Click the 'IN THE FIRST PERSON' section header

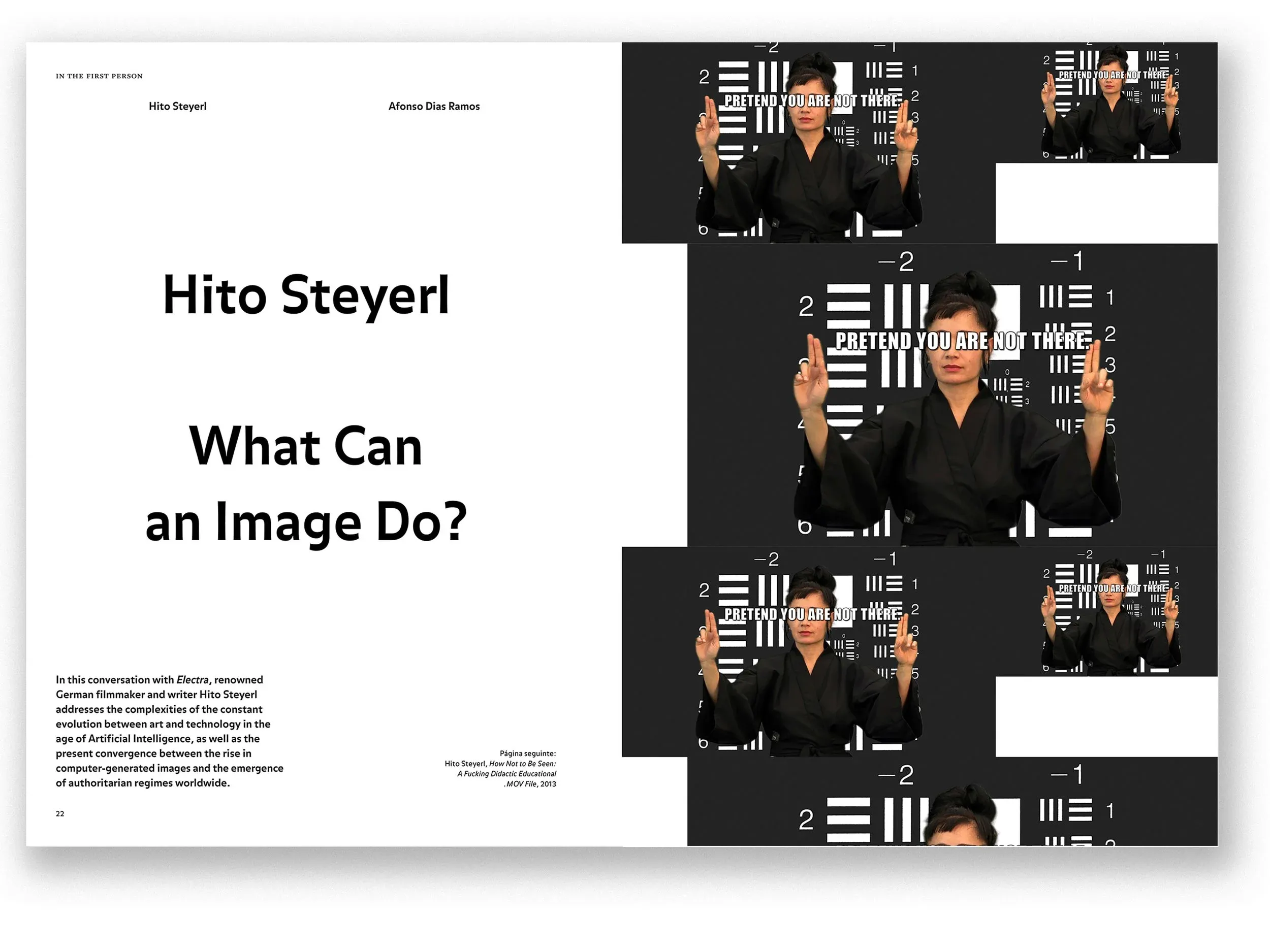tap(99, 76)
